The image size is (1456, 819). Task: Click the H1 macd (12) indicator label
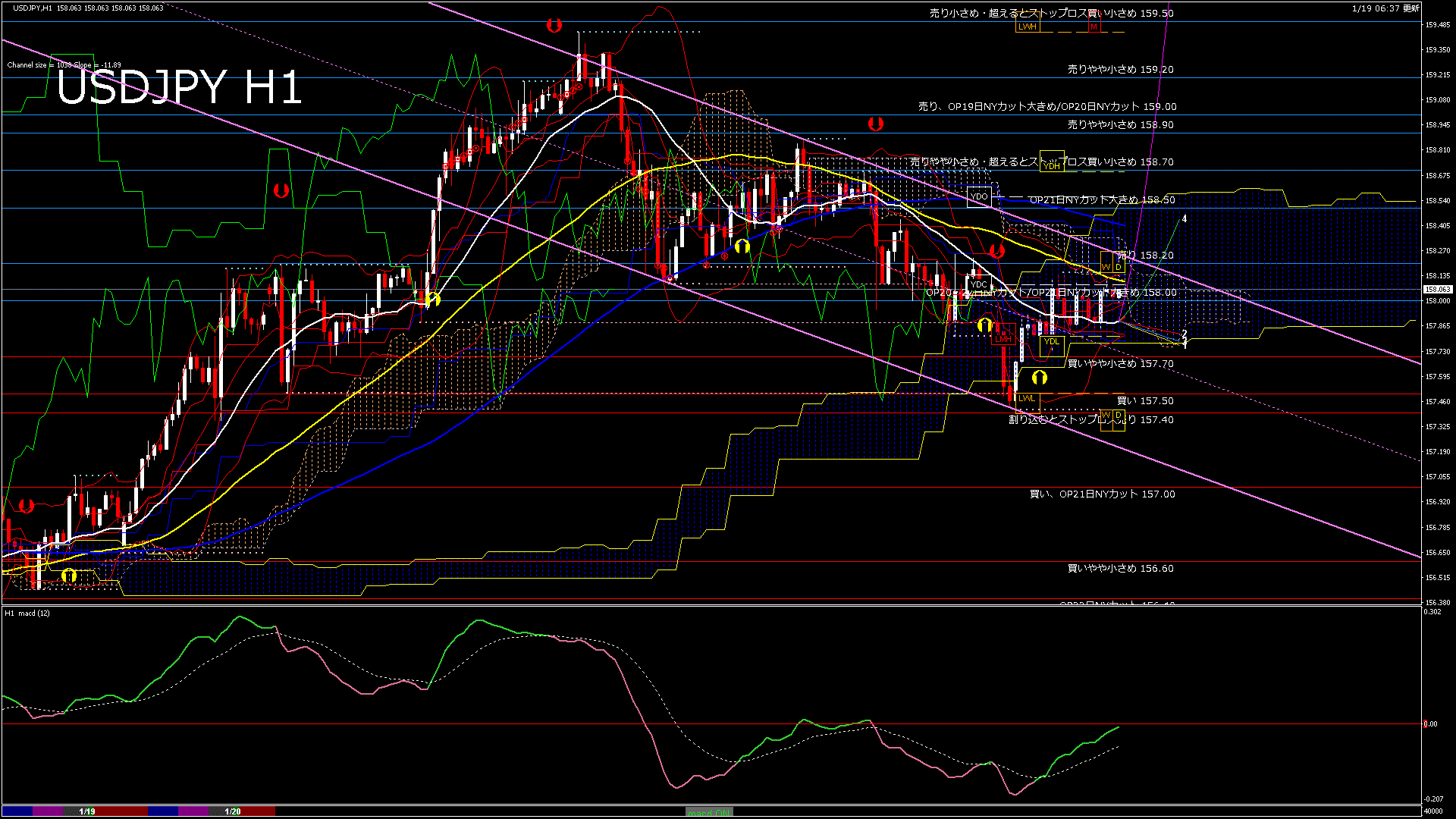point(27,613)
